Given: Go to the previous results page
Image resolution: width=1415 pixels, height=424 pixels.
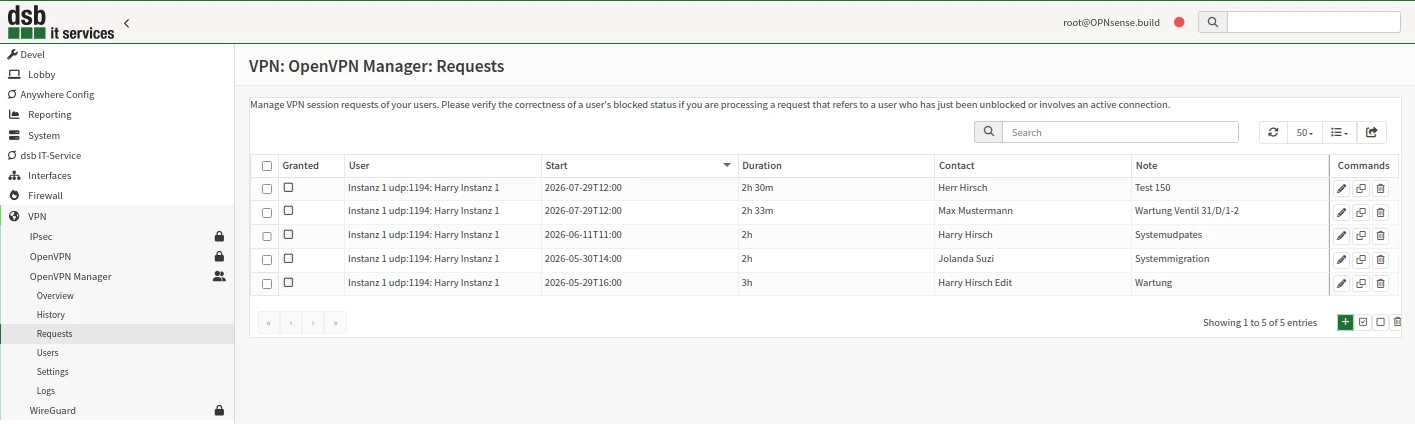Looking at the screenshot, I should pyautogui.click(x=291, y=322).
